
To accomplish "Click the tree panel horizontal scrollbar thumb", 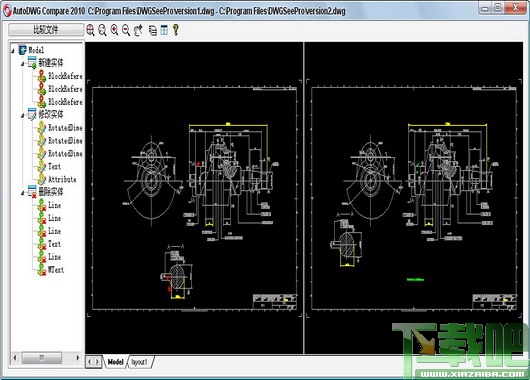I will tap(42, 358).
